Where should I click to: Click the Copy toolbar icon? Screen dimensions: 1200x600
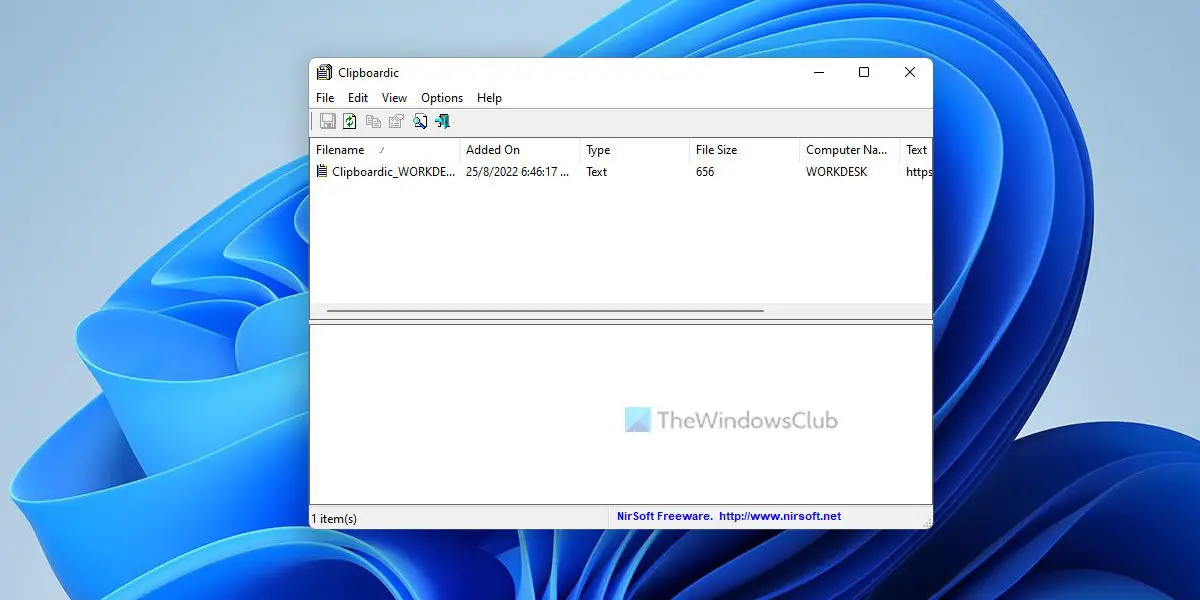[373, 121]
